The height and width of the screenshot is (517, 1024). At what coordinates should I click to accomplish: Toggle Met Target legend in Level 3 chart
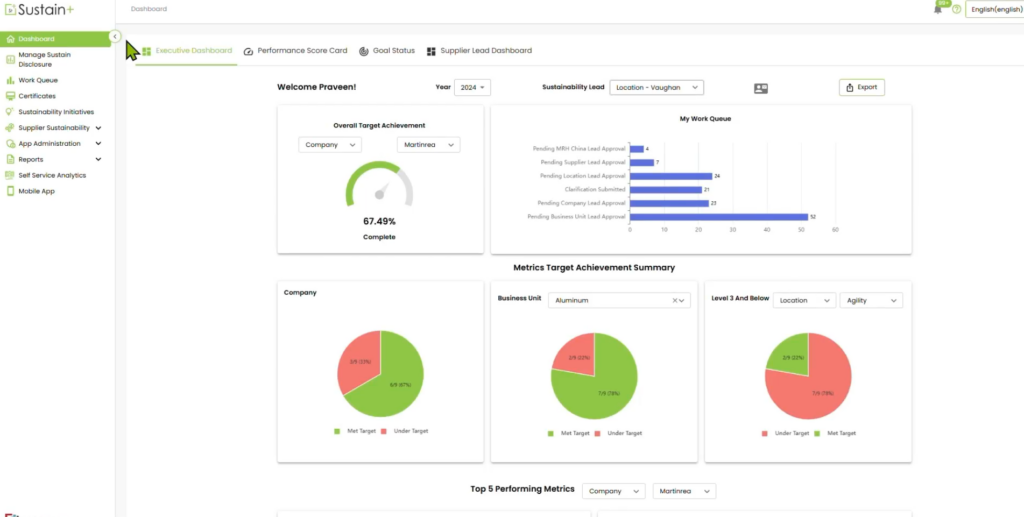(x=837, y=433)
